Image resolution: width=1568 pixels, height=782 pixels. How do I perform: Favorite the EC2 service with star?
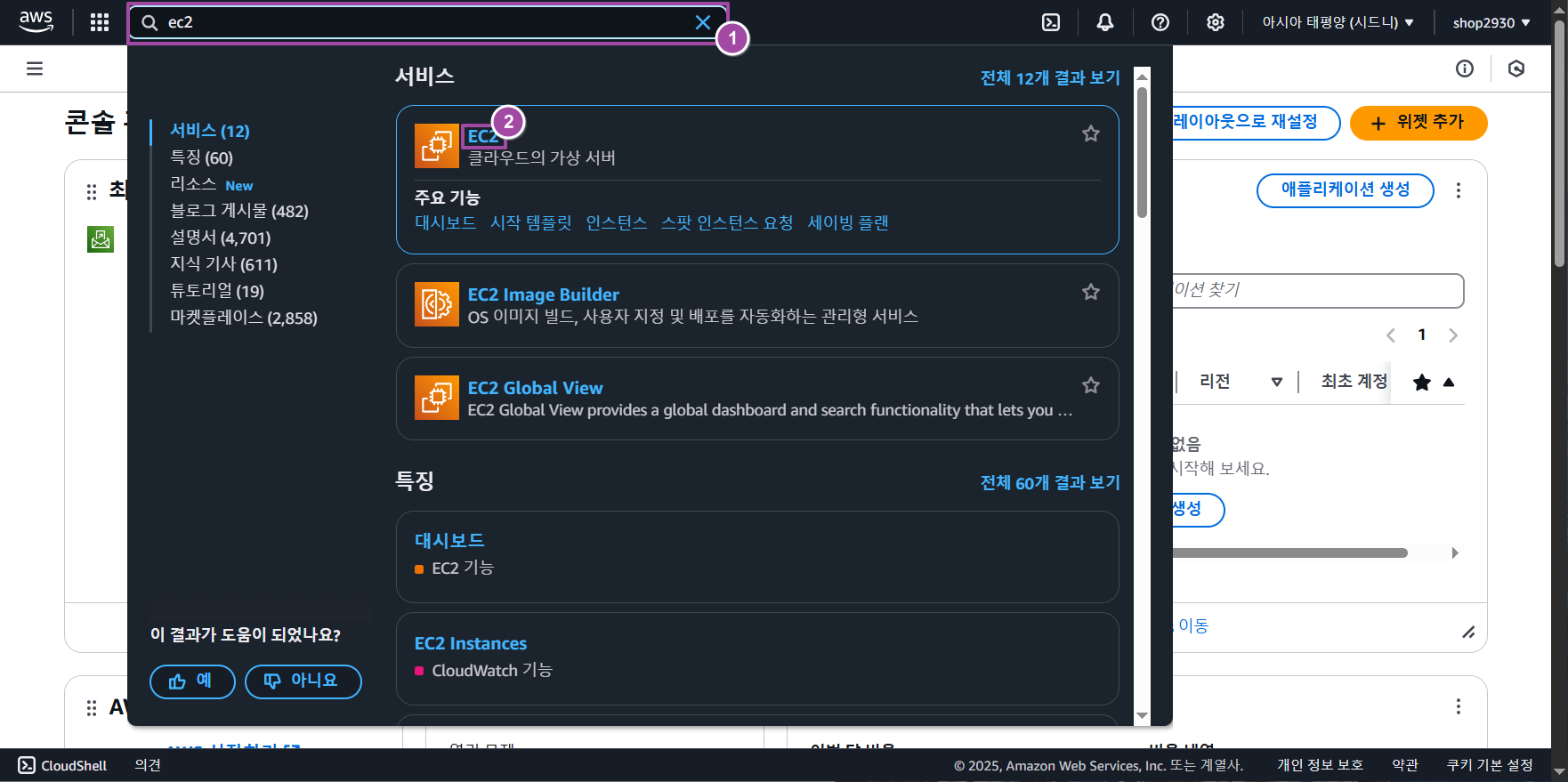tap(1091, 133)
